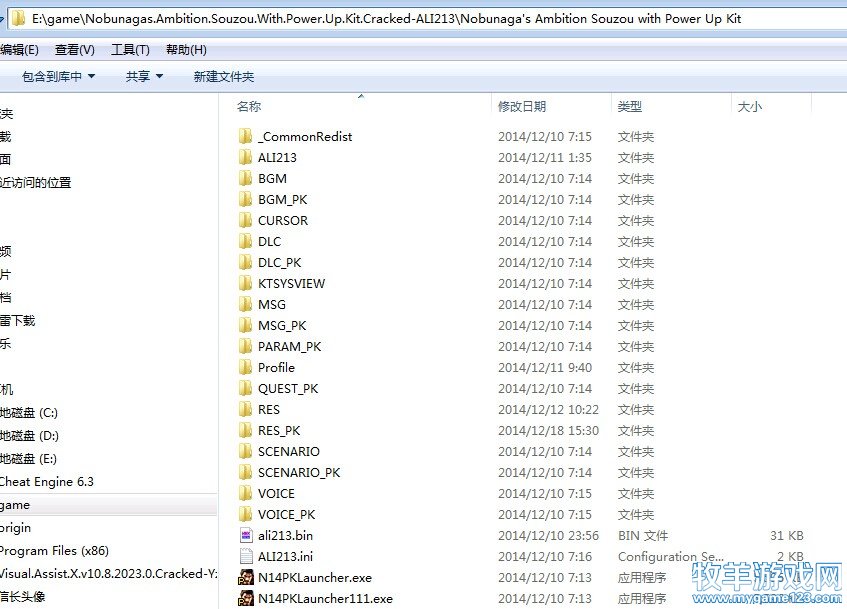The height and width of the screenshot is (609, 847).
Task: Click the ALI213.ini file icon
Action: click(x=246, y=556)
